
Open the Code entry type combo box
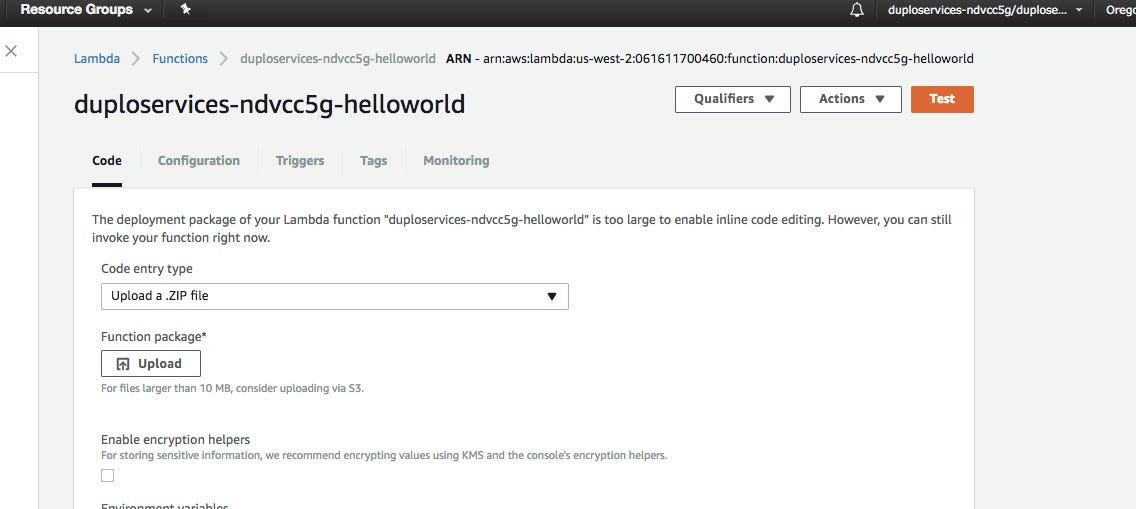(334, 296)
